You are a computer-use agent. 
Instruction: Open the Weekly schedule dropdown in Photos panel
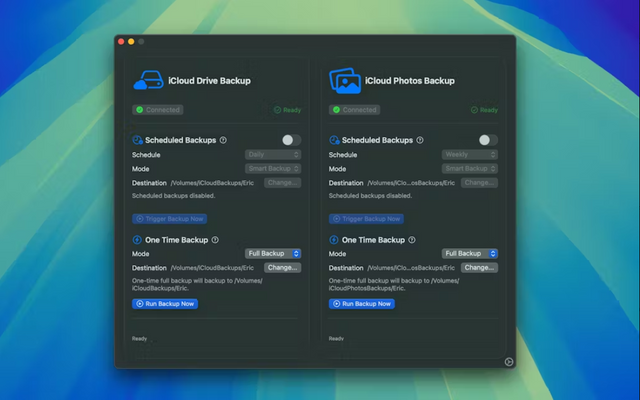coord(470,154)
